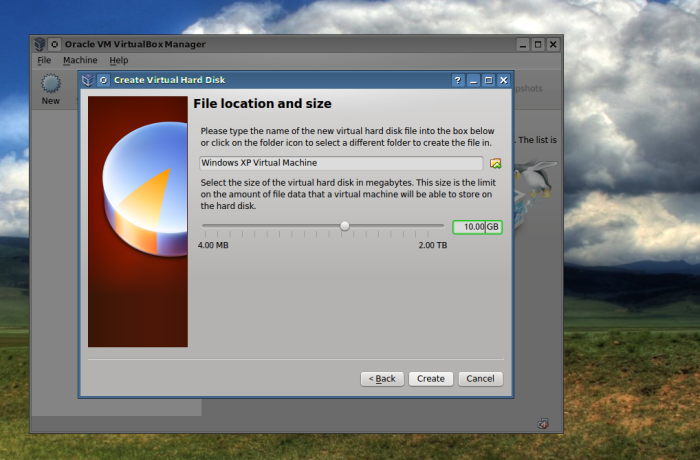Click the pin icon in Create Virtual Hard Disk title bar
The height and width of the screenshot is (460, 700).
tap(103, 80)
